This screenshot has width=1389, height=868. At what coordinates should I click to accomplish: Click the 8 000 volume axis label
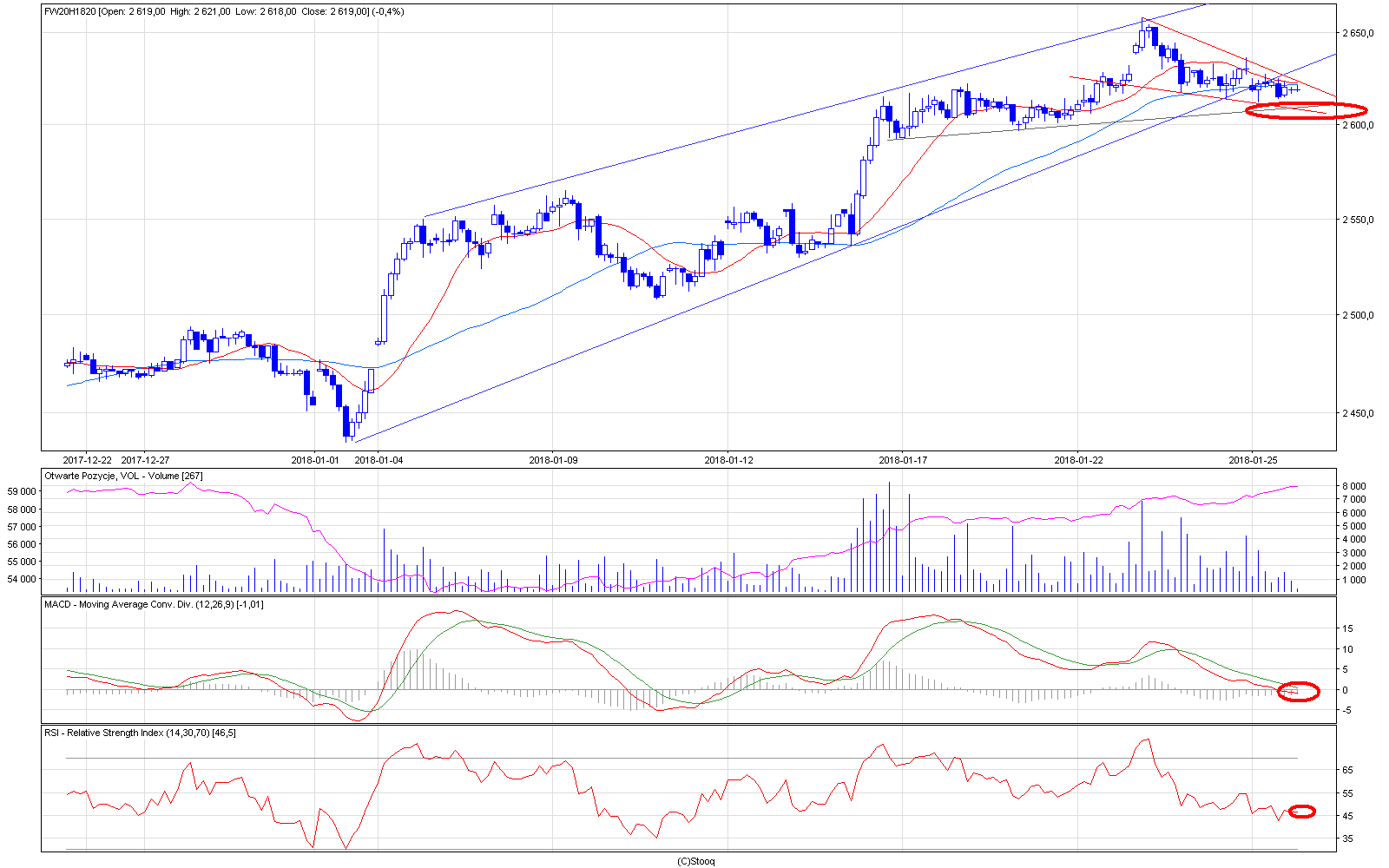[1355, 486]
